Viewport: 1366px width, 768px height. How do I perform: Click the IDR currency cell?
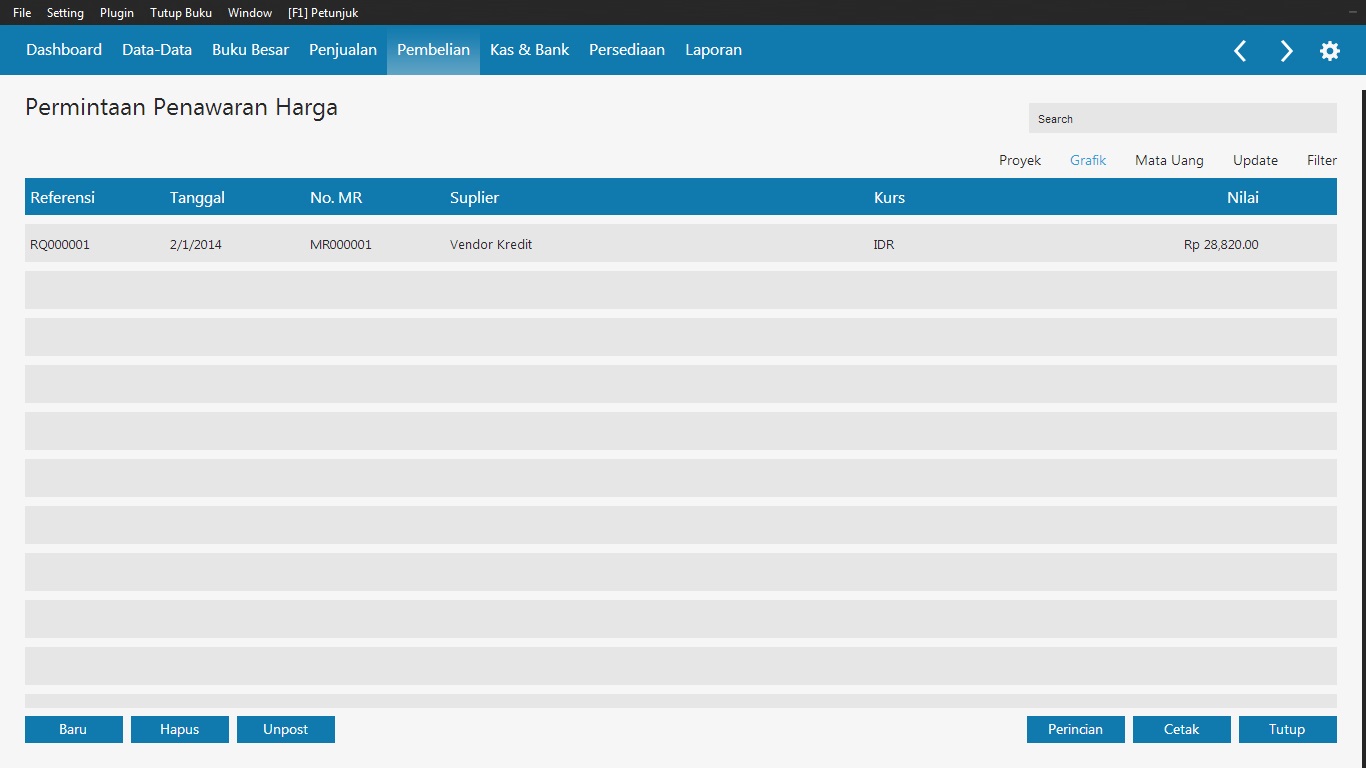tap(884, 244)
